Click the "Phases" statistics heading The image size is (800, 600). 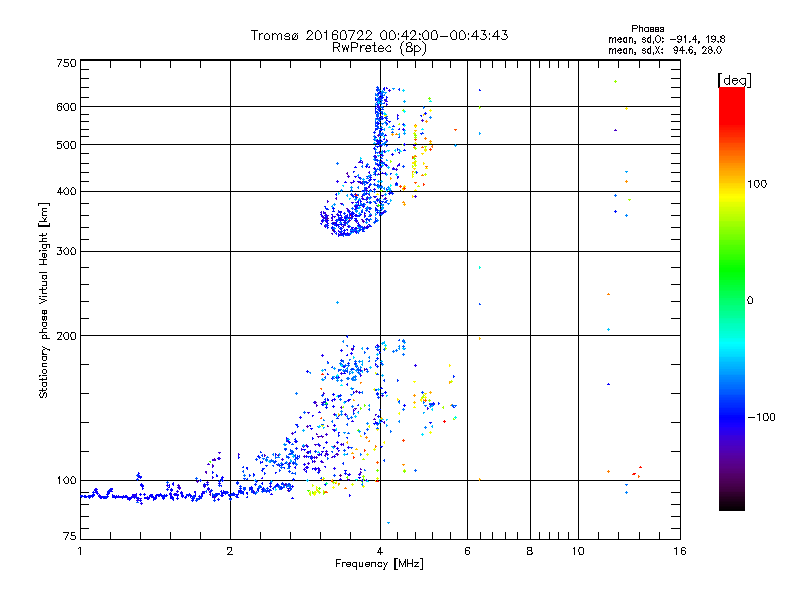pos(647,29)
